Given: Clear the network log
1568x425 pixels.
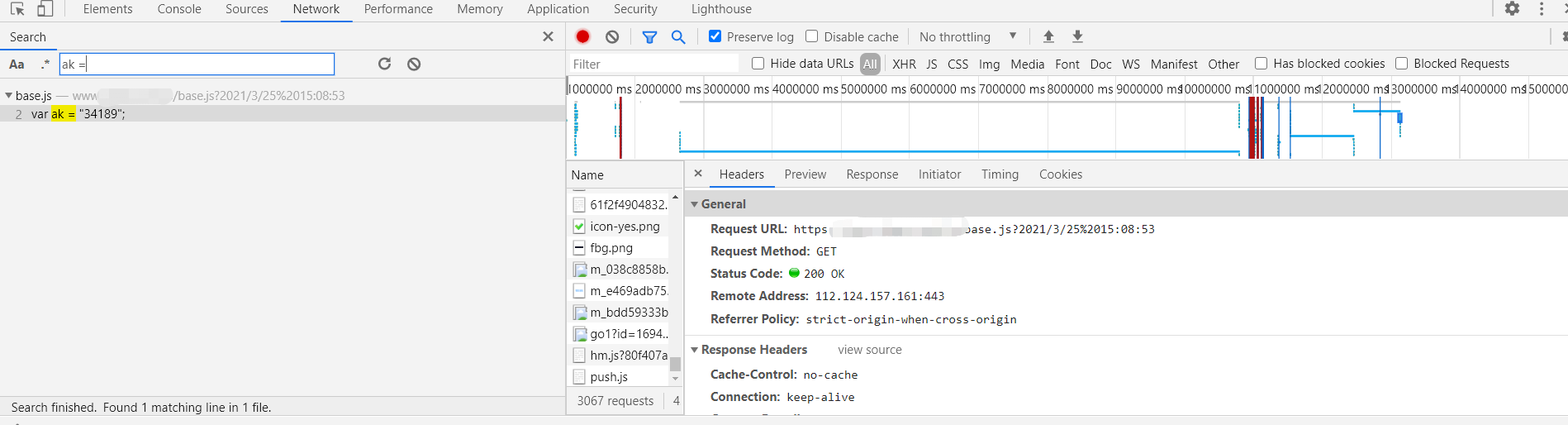Looking at the screenshot, I should 612,36.
